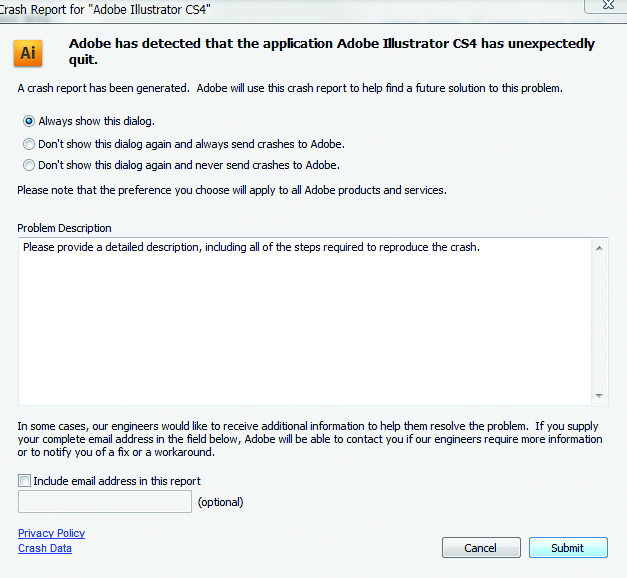Click the note about Adobe products preference
Screen dimensions: 627x578
tap(232, 190)
